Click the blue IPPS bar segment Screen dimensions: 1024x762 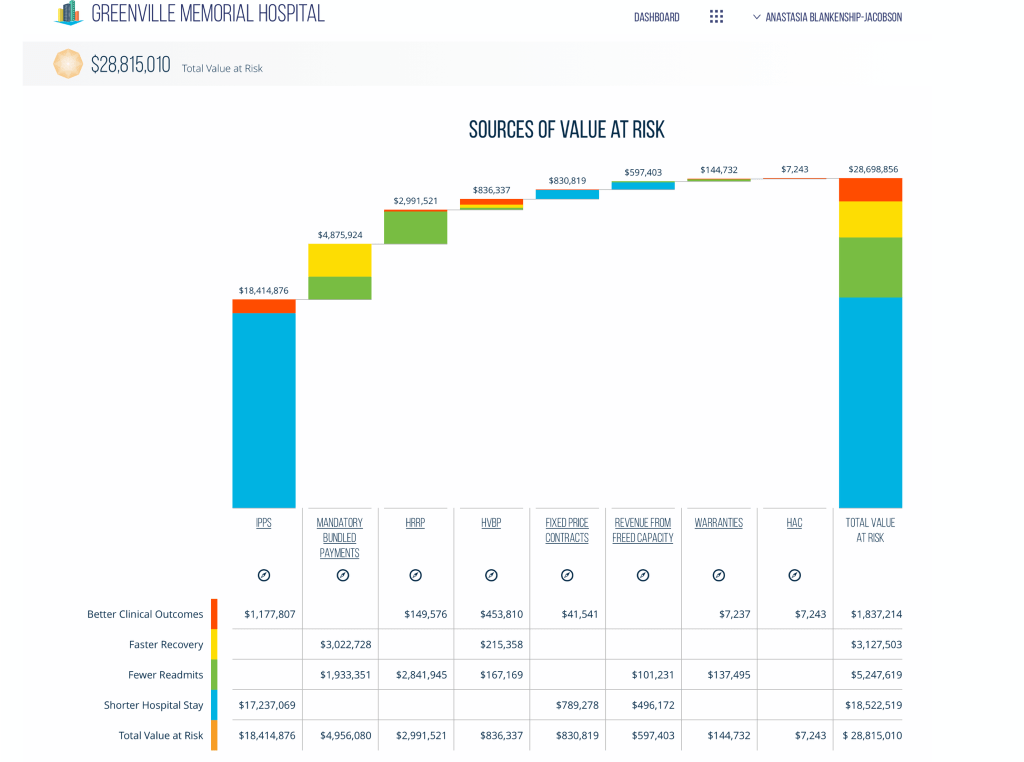[x=264, y=410]
